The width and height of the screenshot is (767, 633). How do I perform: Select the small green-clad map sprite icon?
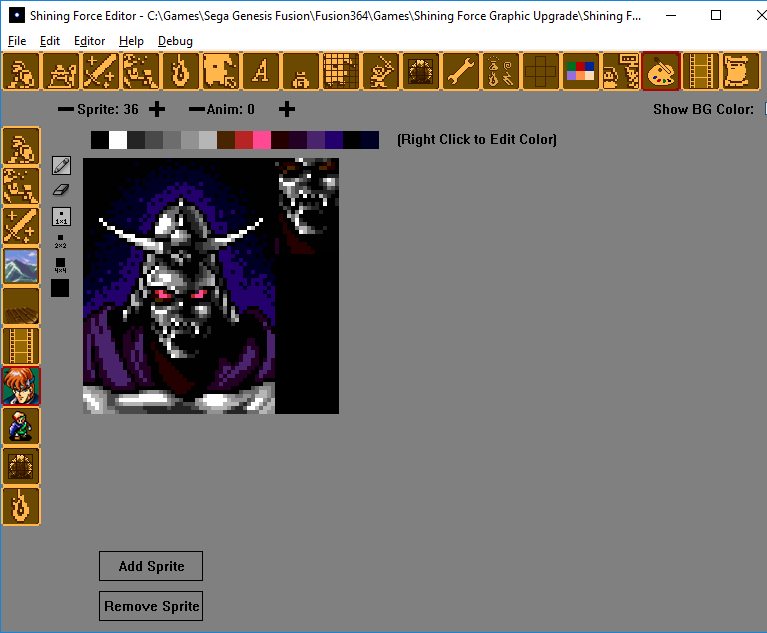(21, 426)
